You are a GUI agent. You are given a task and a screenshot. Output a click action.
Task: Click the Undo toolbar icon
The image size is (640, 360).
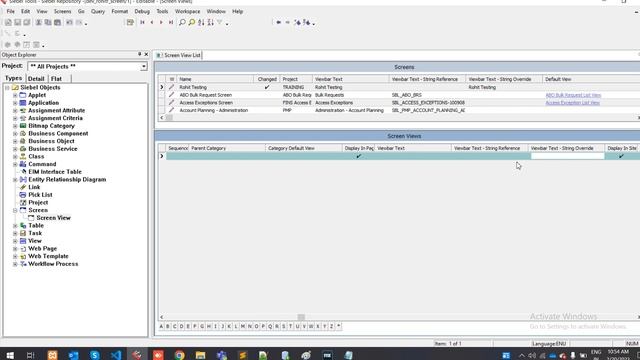[x=69, y=22]
